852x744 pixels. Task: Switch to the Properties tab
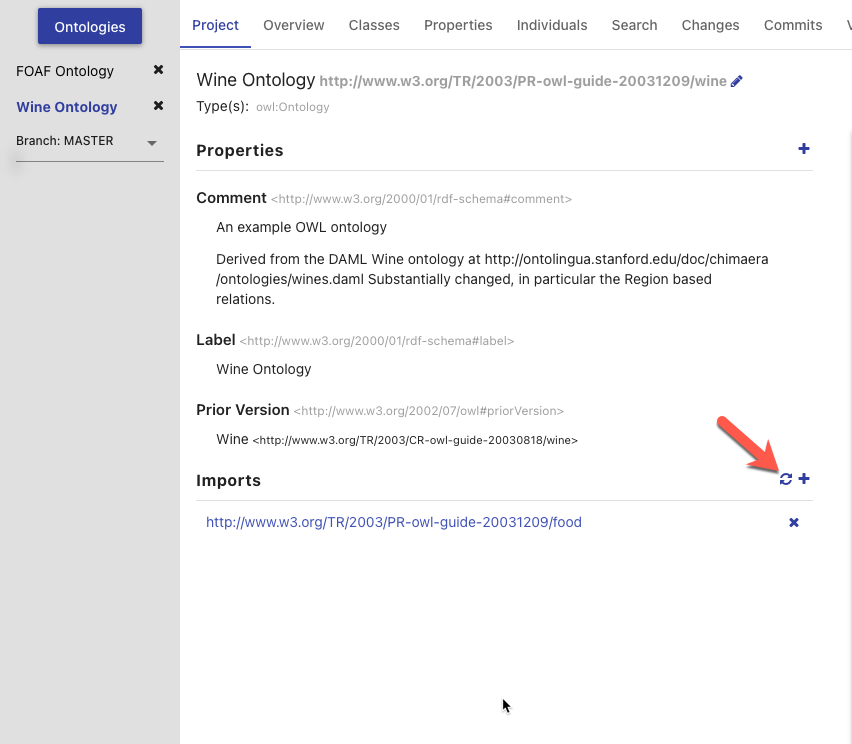click(458, 25)
